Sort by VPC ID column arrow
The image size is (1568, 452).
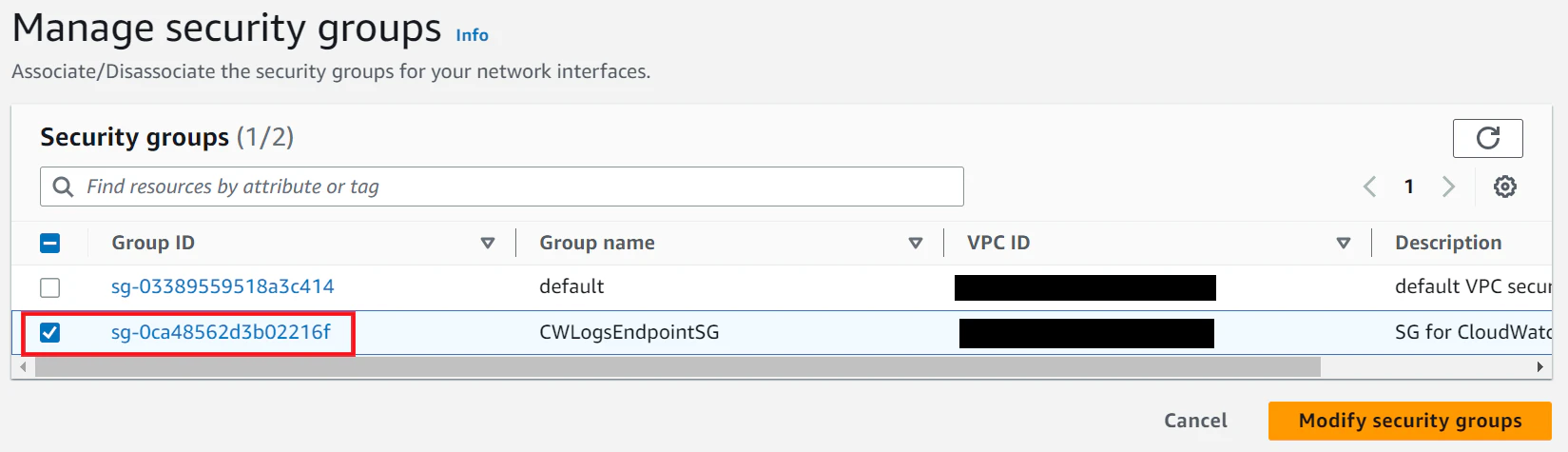[1344, 243]
